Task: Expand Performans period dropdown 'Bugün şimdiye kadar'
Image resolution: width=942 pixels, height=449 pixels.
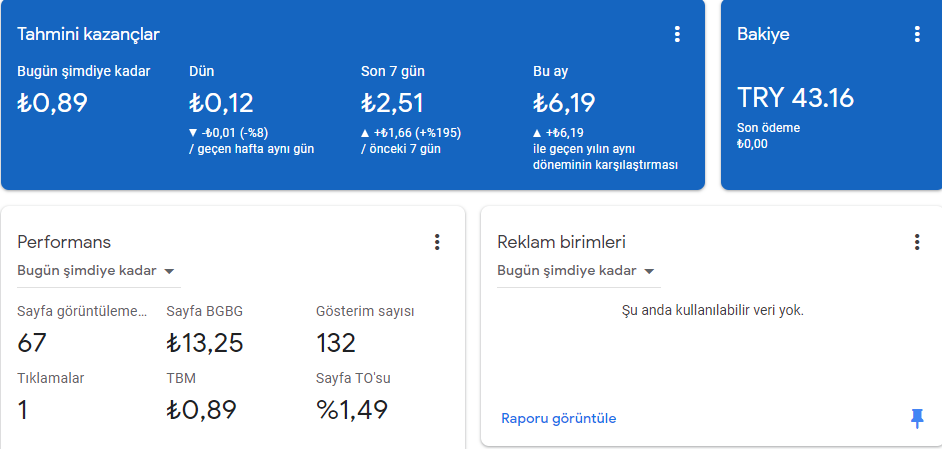Action: click(x=99, y=271)
